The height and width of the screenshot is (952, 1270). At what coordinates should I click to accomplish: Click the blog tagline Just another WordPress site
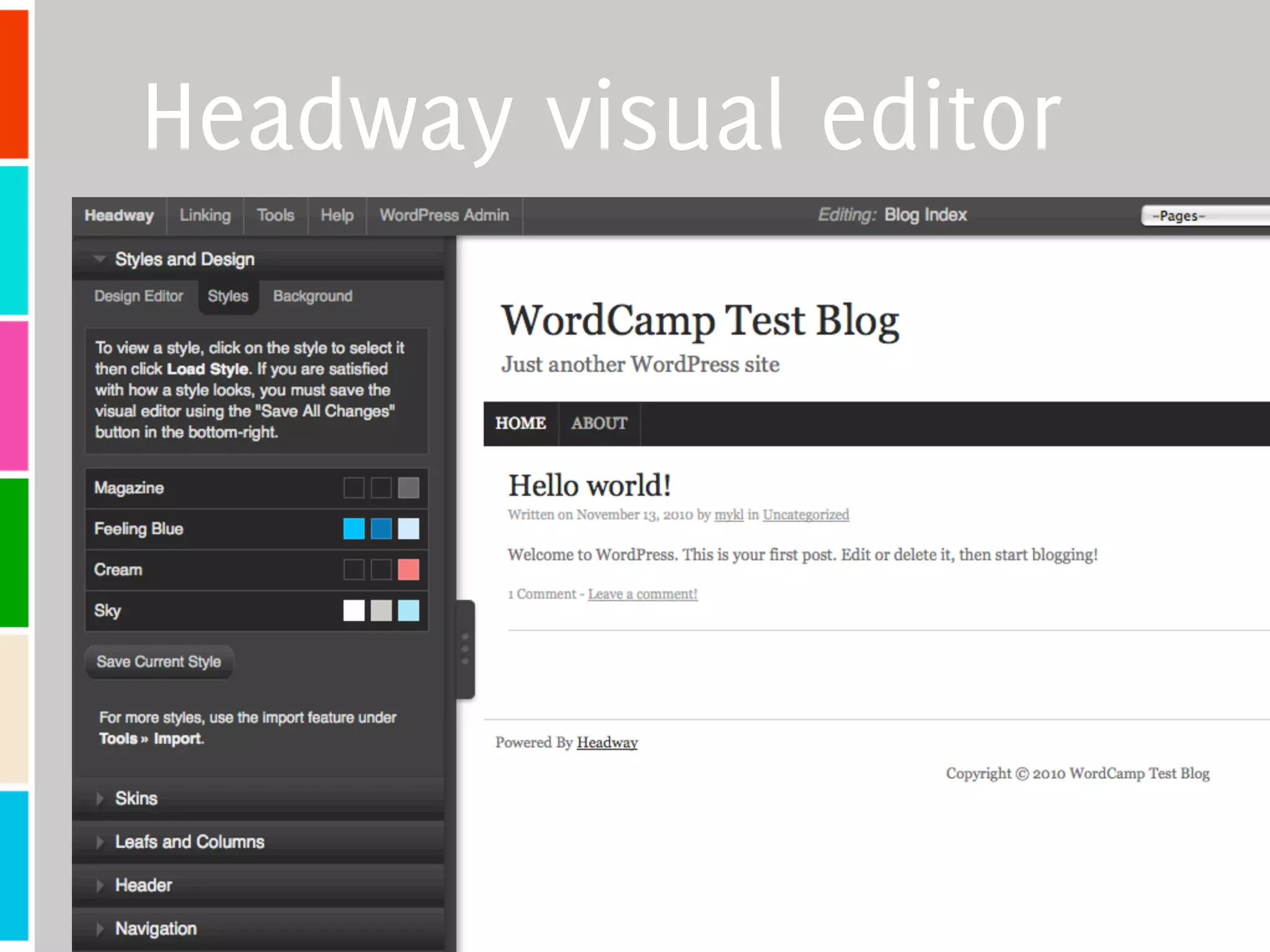[x=640, y=364]
